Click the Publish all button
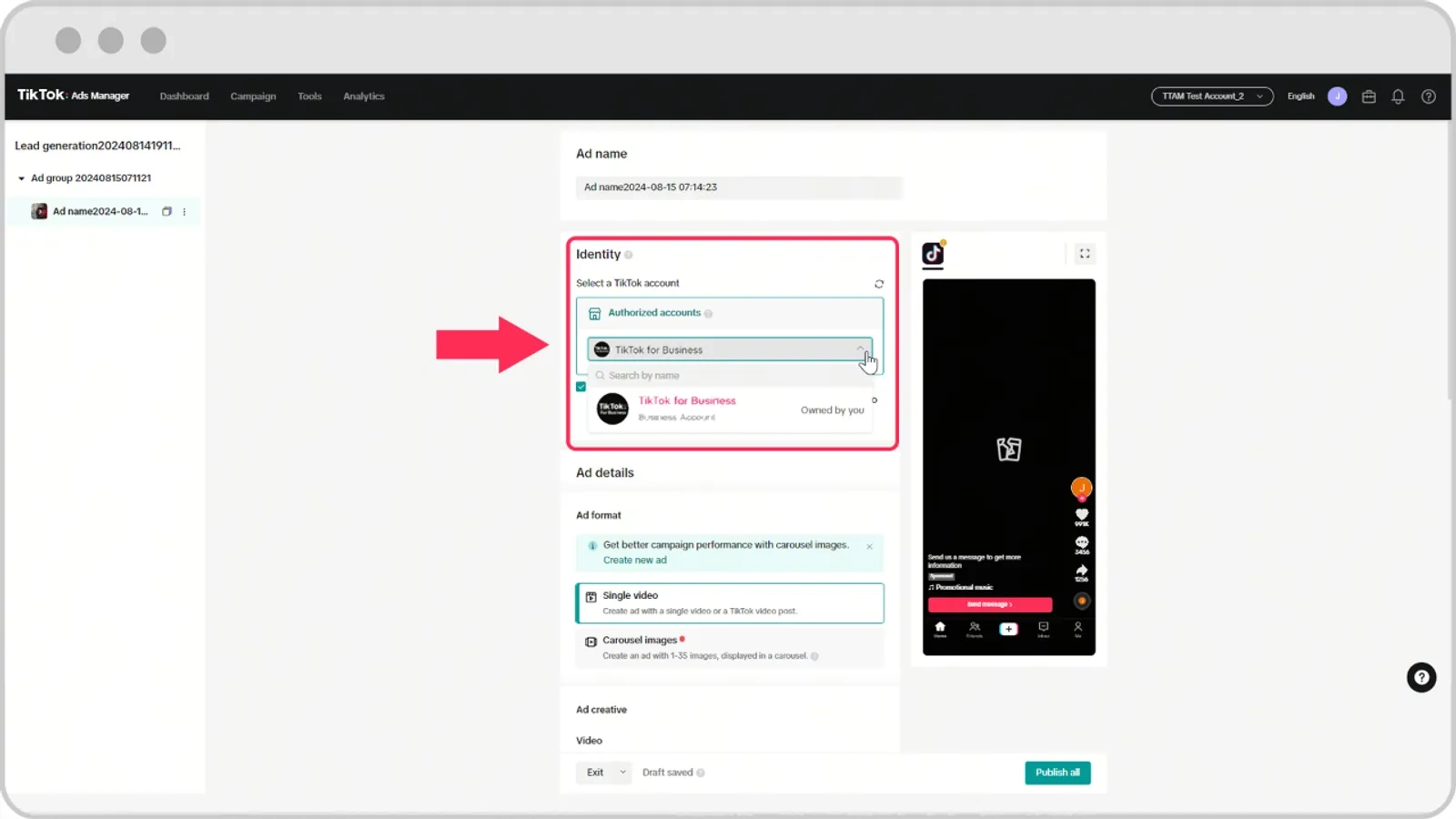Image resolution: width=1456 pixels, height=819 pixels. [1057, 773]
